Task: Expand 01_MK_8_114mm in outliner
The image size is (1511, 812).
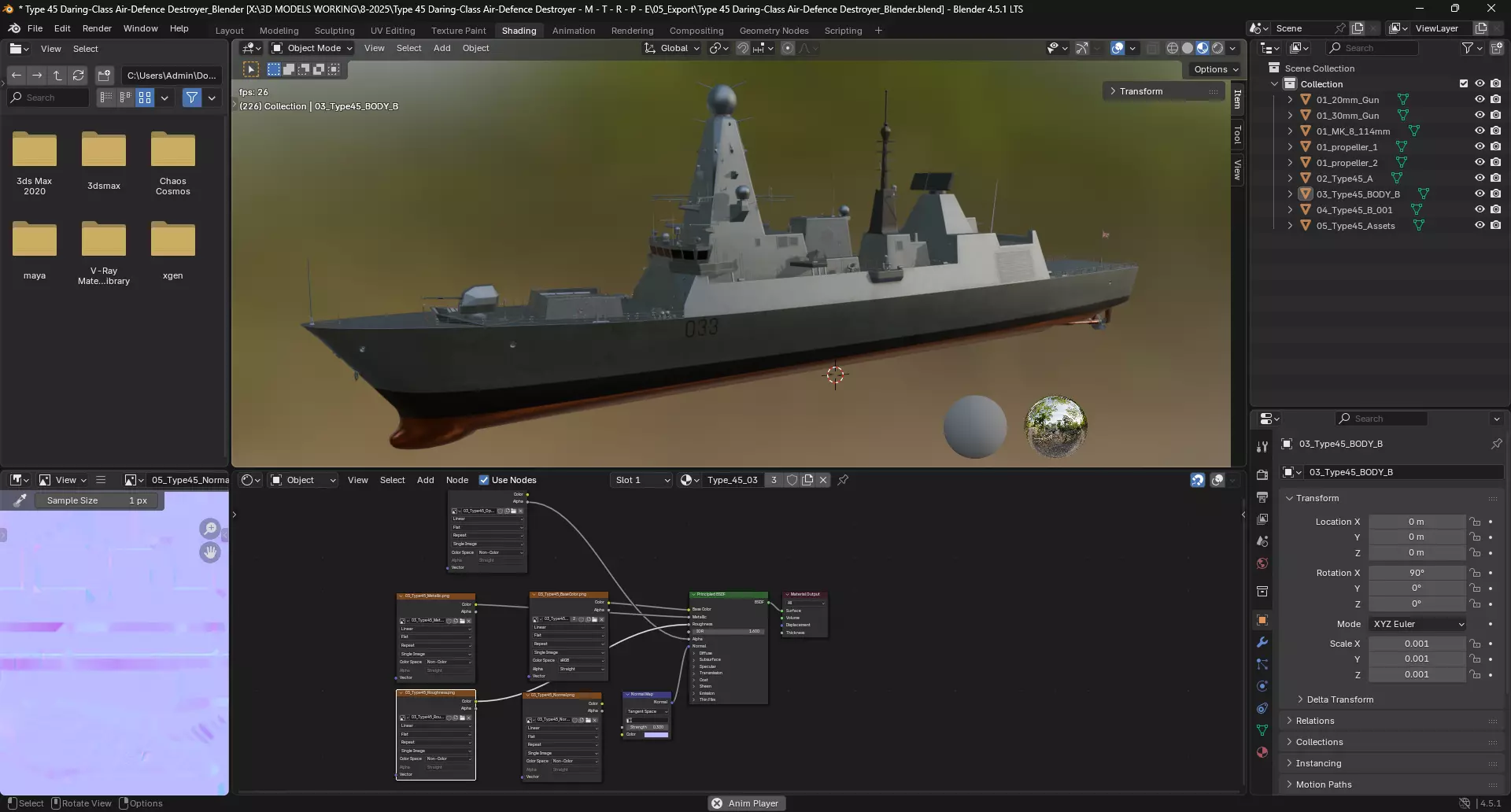Action: click(1290, 131)
